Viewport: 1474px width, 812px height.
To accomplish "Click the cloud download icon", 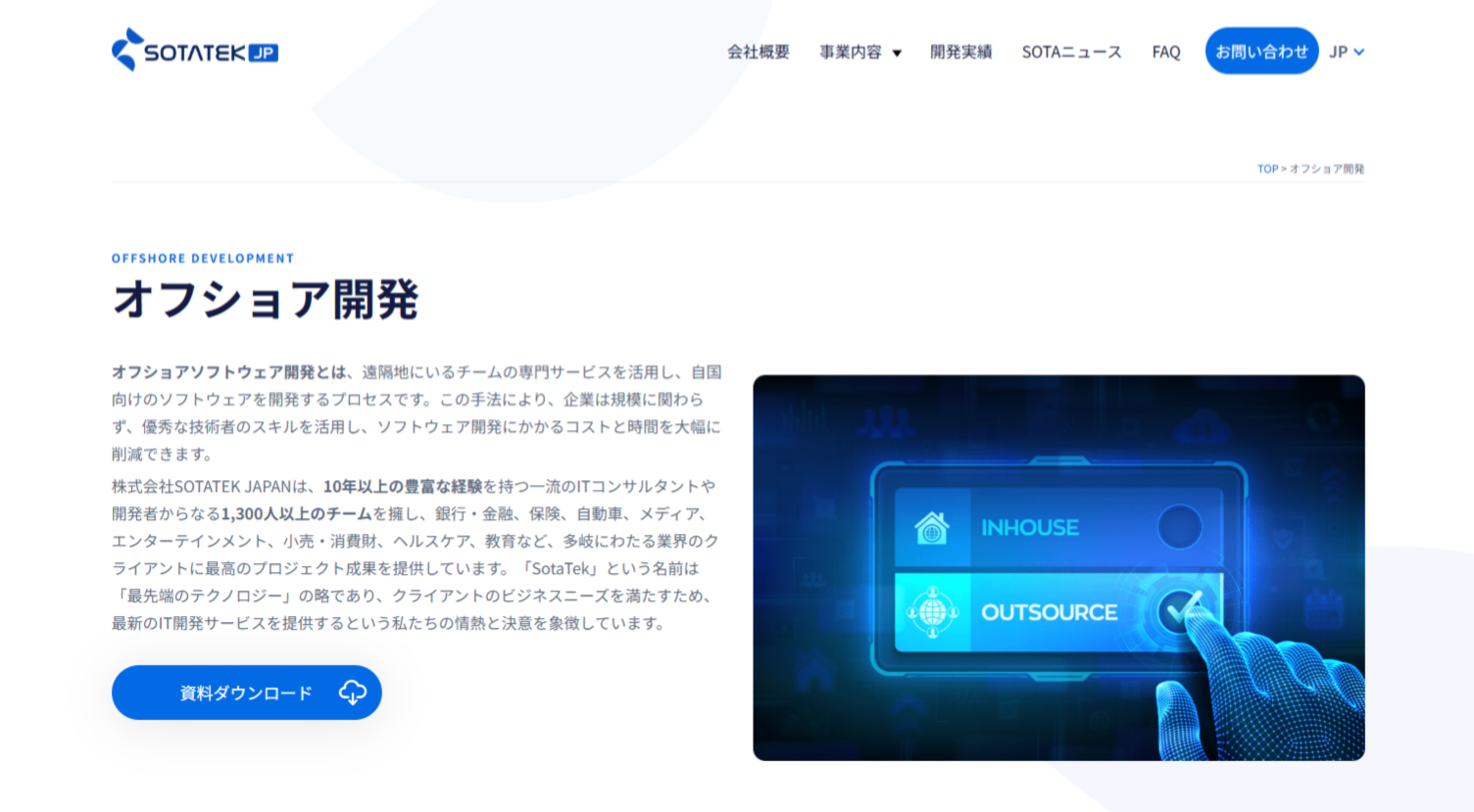I will click(x=353, y=693).
